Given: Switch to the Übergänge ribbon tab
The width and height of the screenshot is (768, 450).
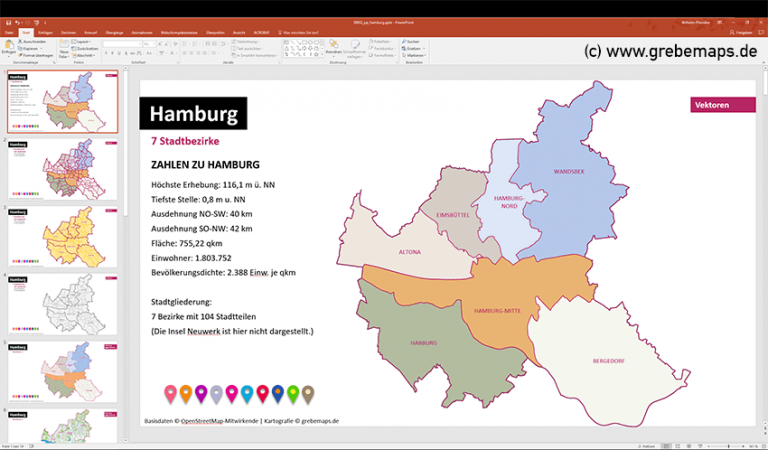Looking at the screenshot, I should pyautogui.click(x=114, y=33).
